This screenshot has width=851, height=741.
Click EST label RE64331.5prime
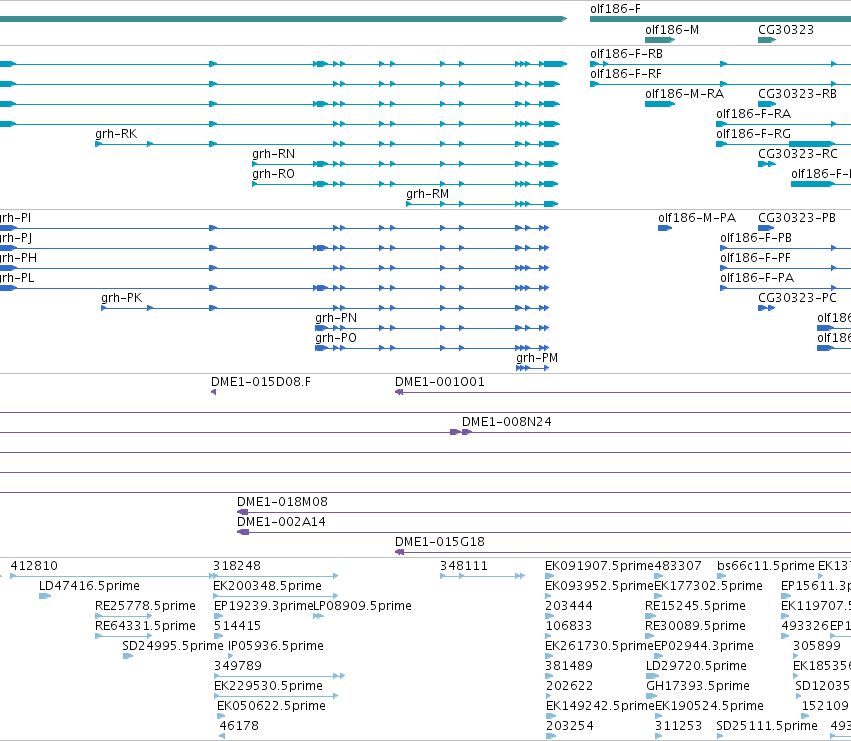(x=145, y=626)
